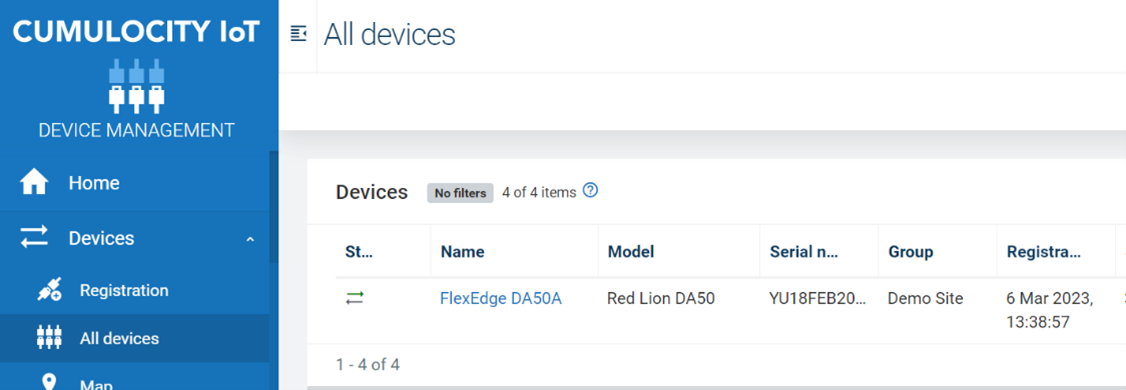Viewport: 1126px width, 390px height.
Task: Click the Status column header
Action: tap(359, 251)
